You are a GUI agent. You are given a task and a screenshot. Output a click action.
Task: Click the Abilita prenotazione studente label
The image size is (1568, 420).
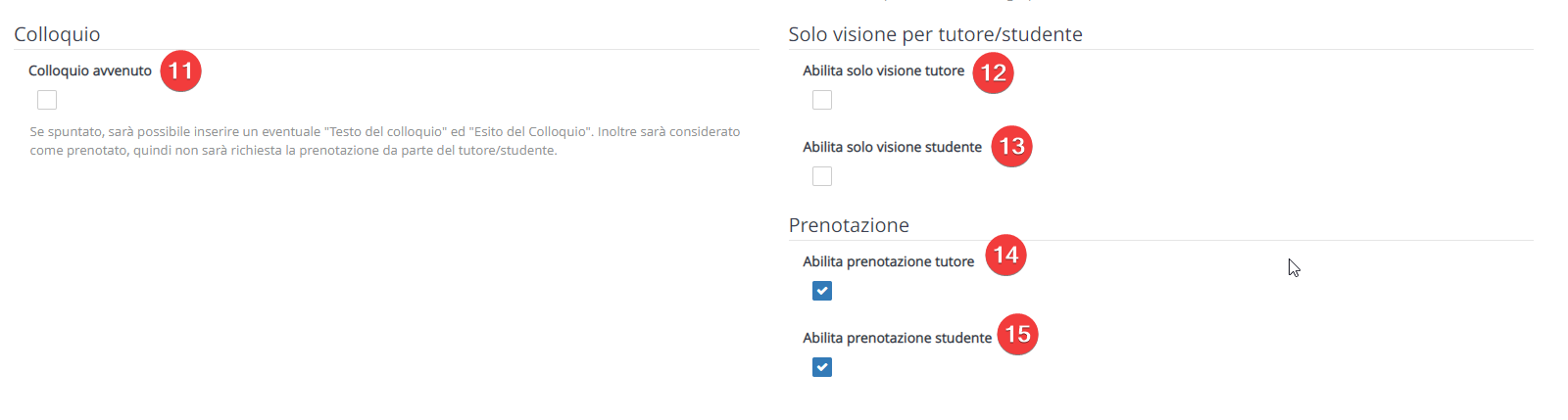[x=897, y=338]
